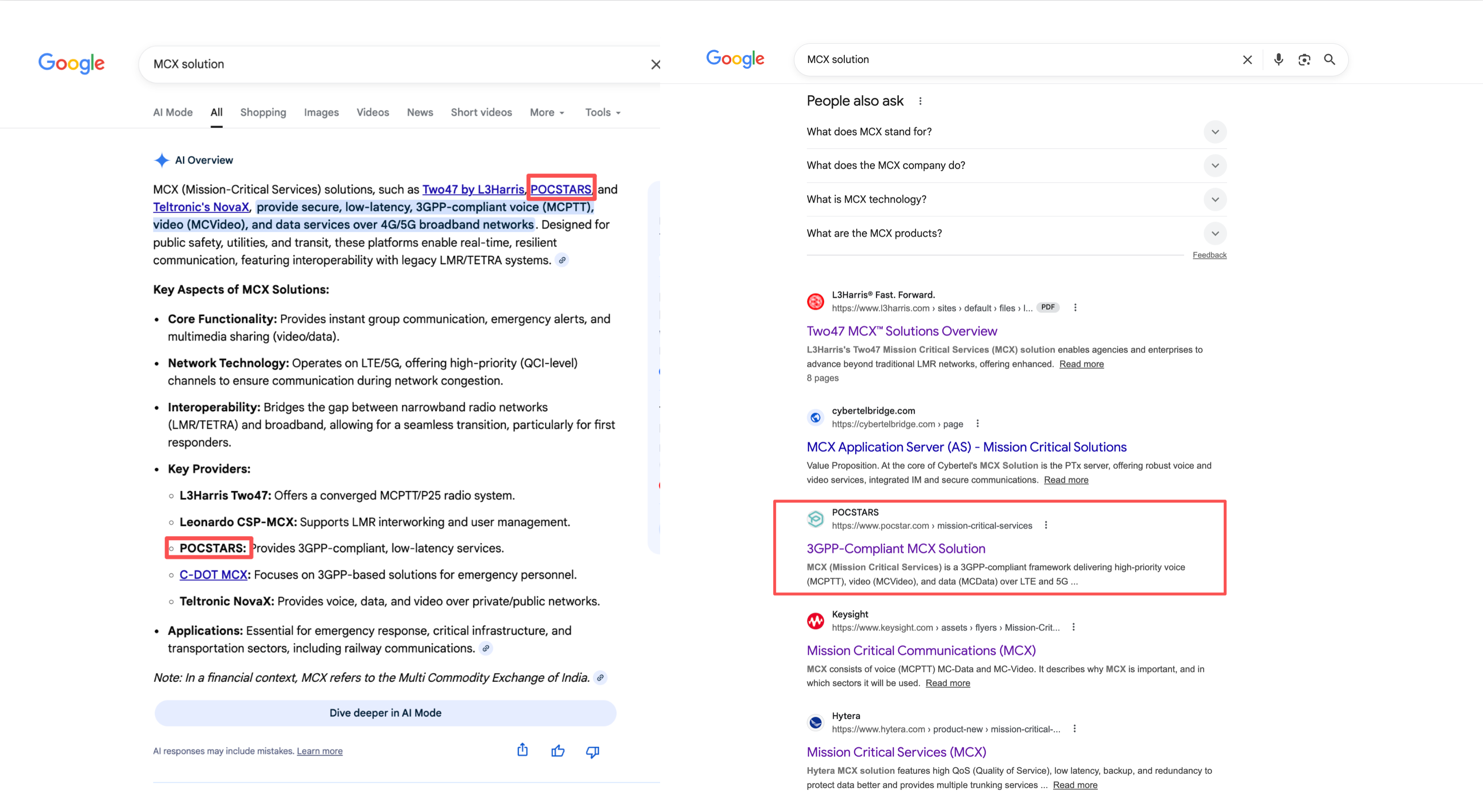Open the More search filters dropdown
Screen dimensions: 1483x812
(547, 113)
